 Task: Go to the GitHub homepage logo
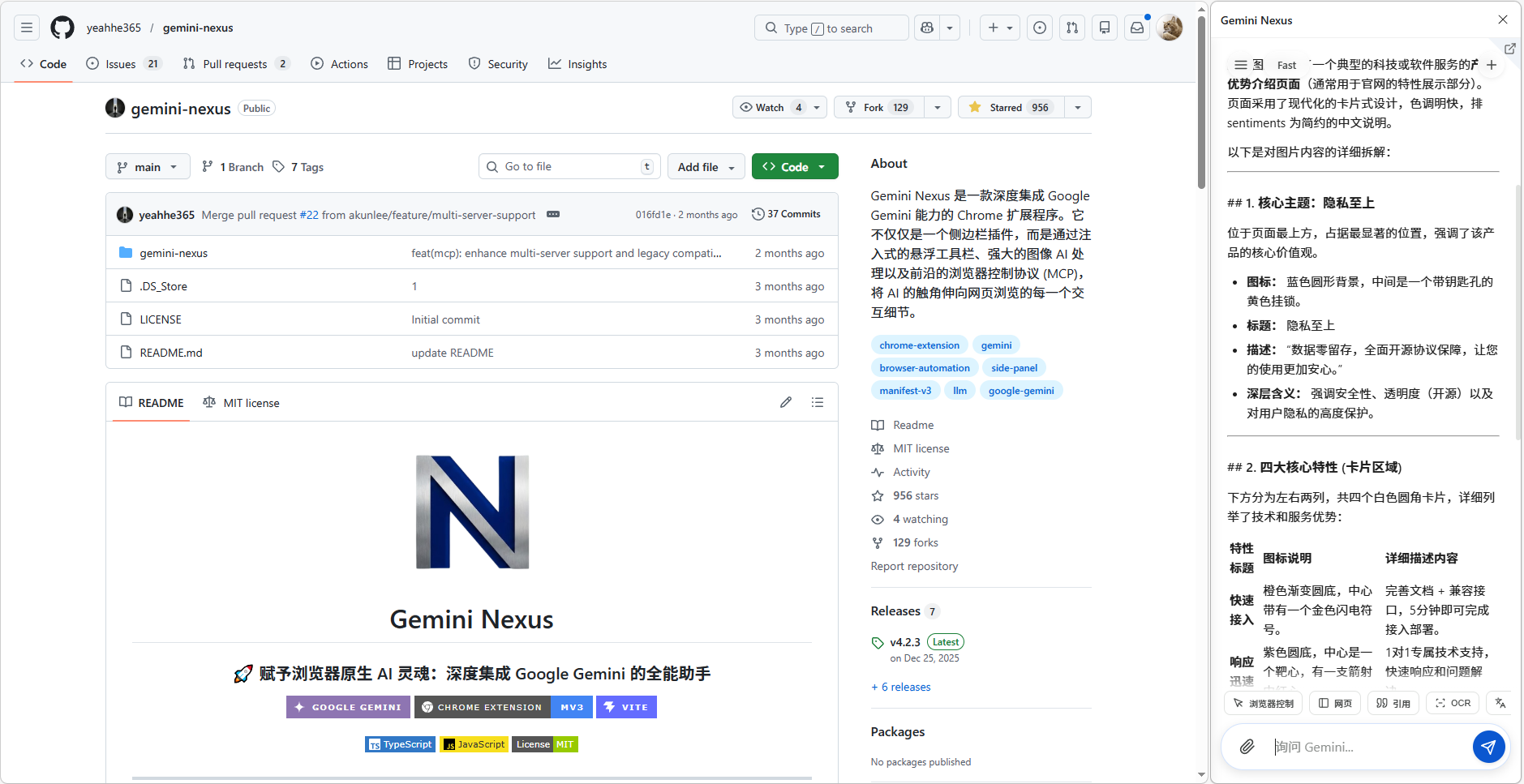[62, 28]
